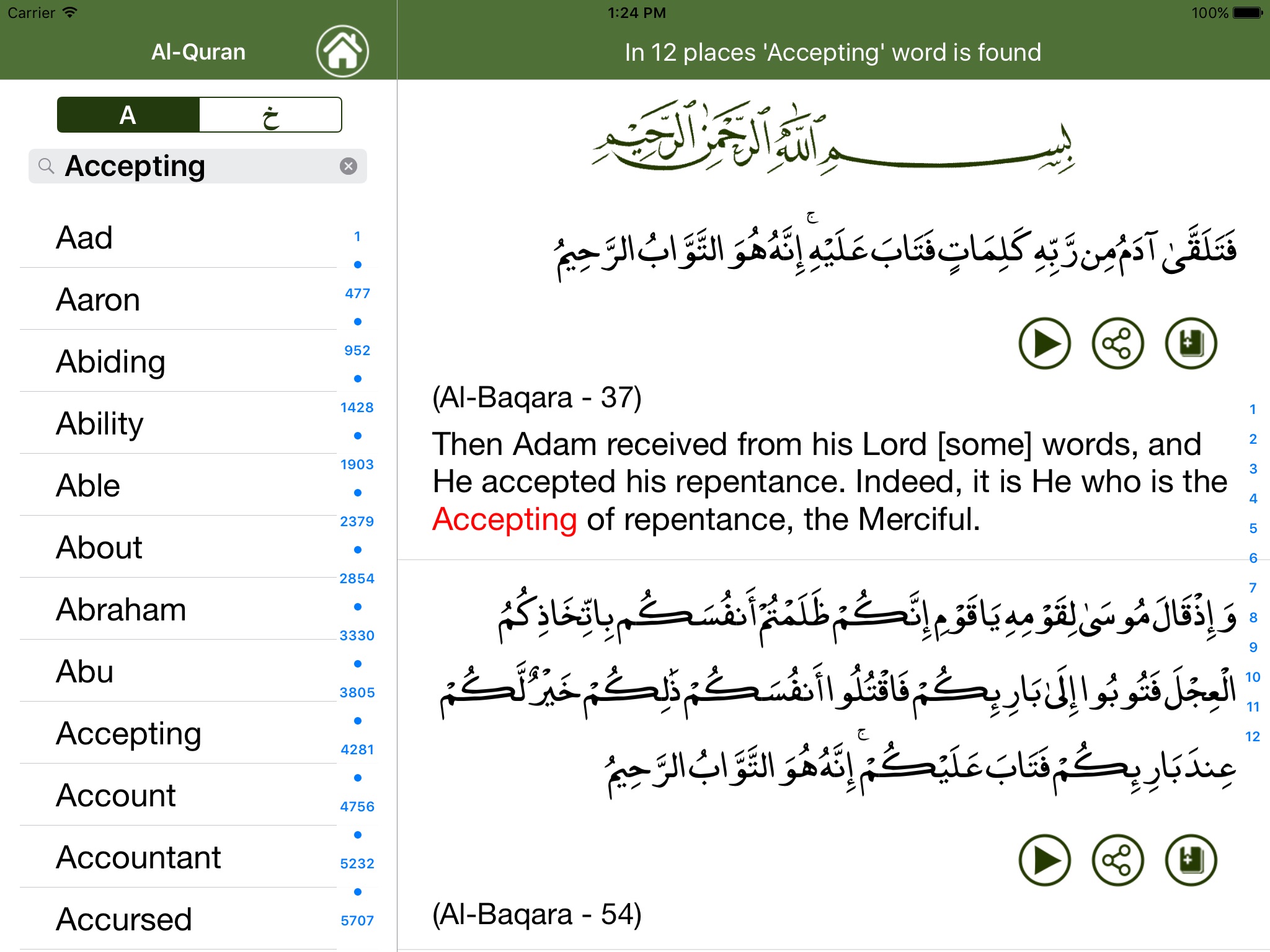The width and height of the screenshot is (1270, 952).
Task: Jump to word index 1
Action: tap(357, 237)
